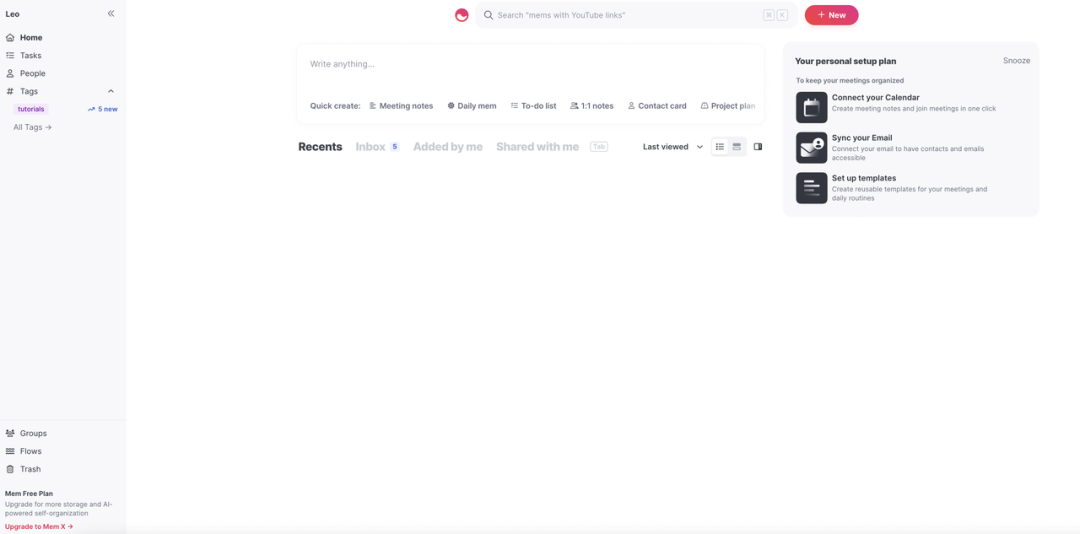This screenshot has width=1080, height=534.
Task: Create a Daily mem
Action: click(x=472, y=106)
